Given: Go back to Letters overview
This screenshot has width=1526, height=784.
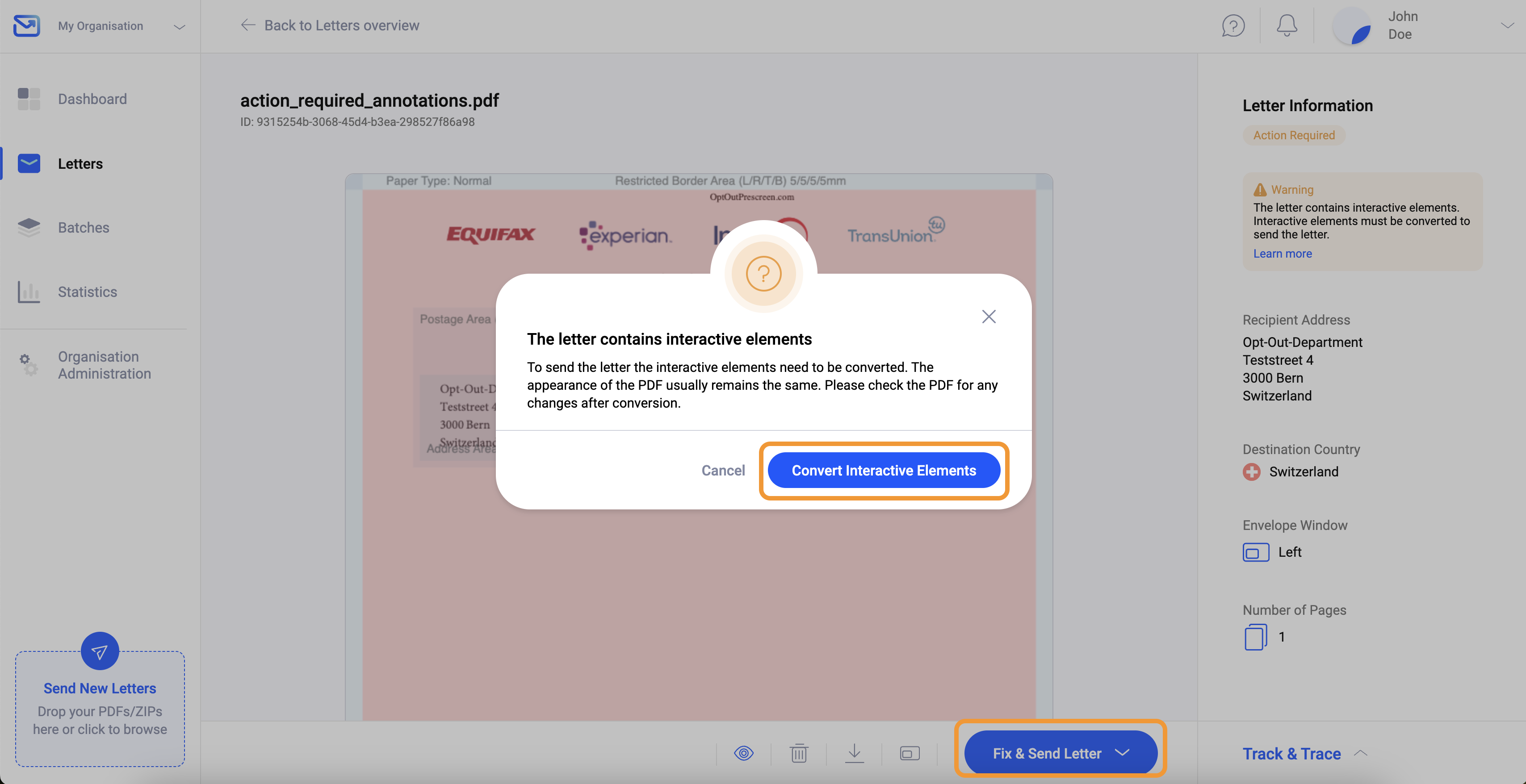Looking at the screenshot, I should 330,25.
